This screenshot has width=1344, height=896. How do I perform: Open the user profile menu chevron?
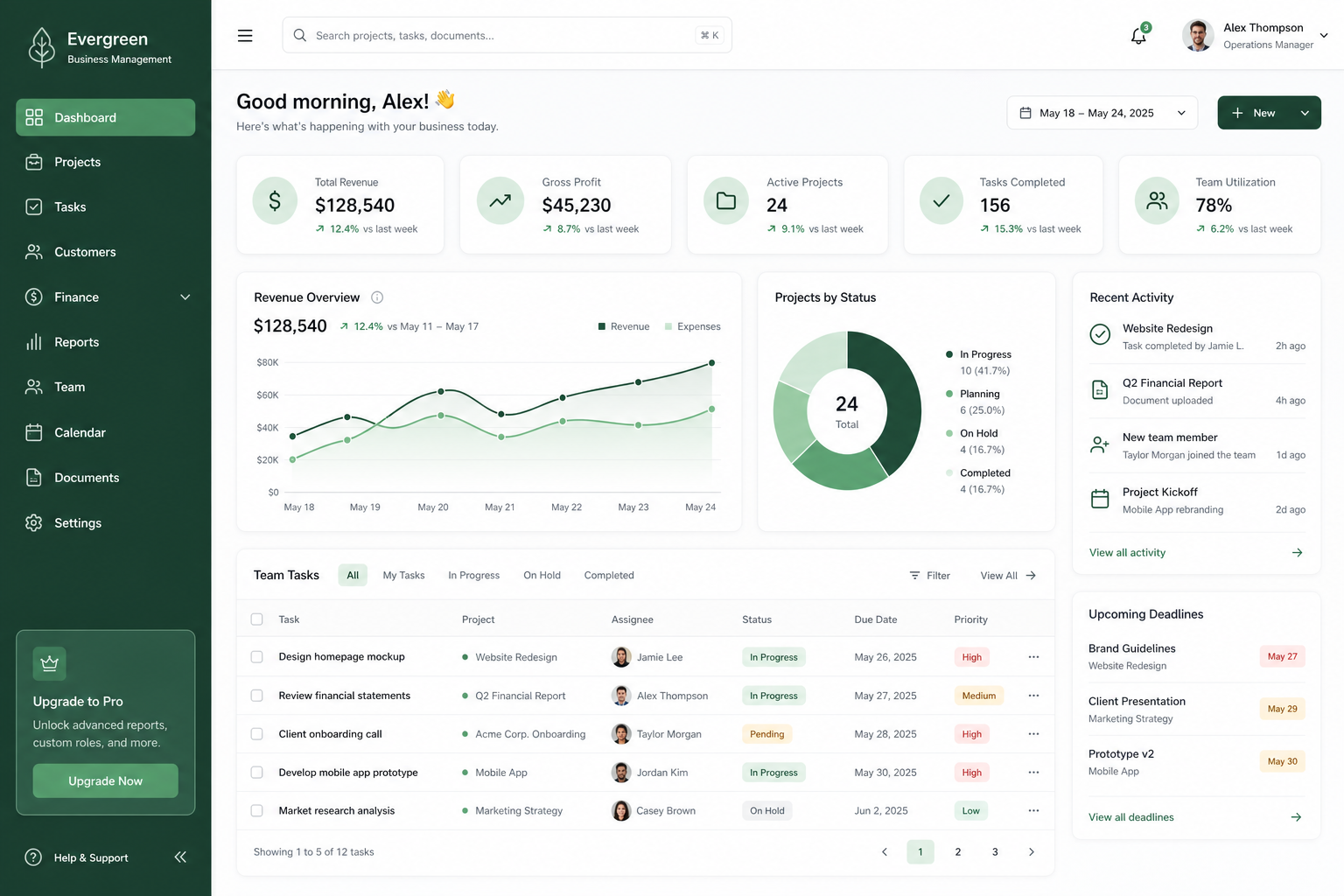point(1324,36)
